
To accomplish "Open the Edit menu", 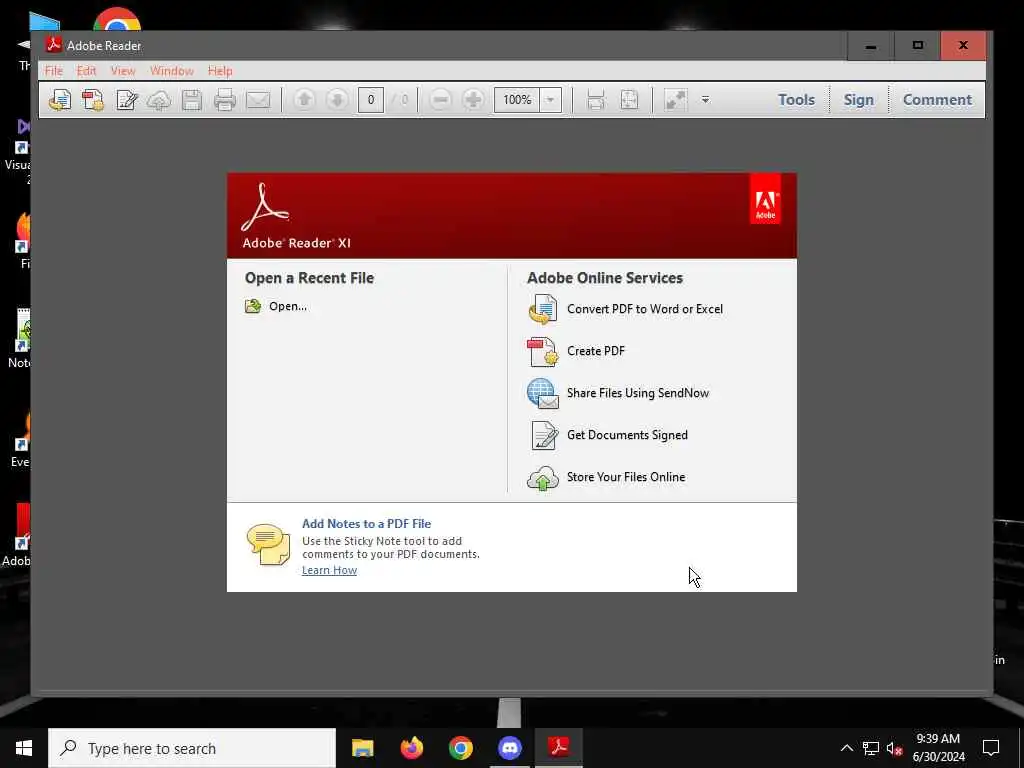I will point(86,71).
